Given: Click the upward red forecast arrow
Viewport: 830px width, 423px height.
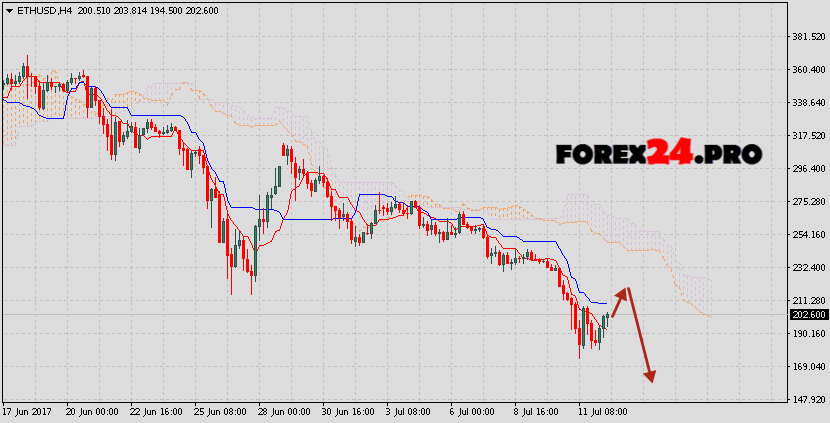Looking at the screenshot, I should tap(620, 301).
